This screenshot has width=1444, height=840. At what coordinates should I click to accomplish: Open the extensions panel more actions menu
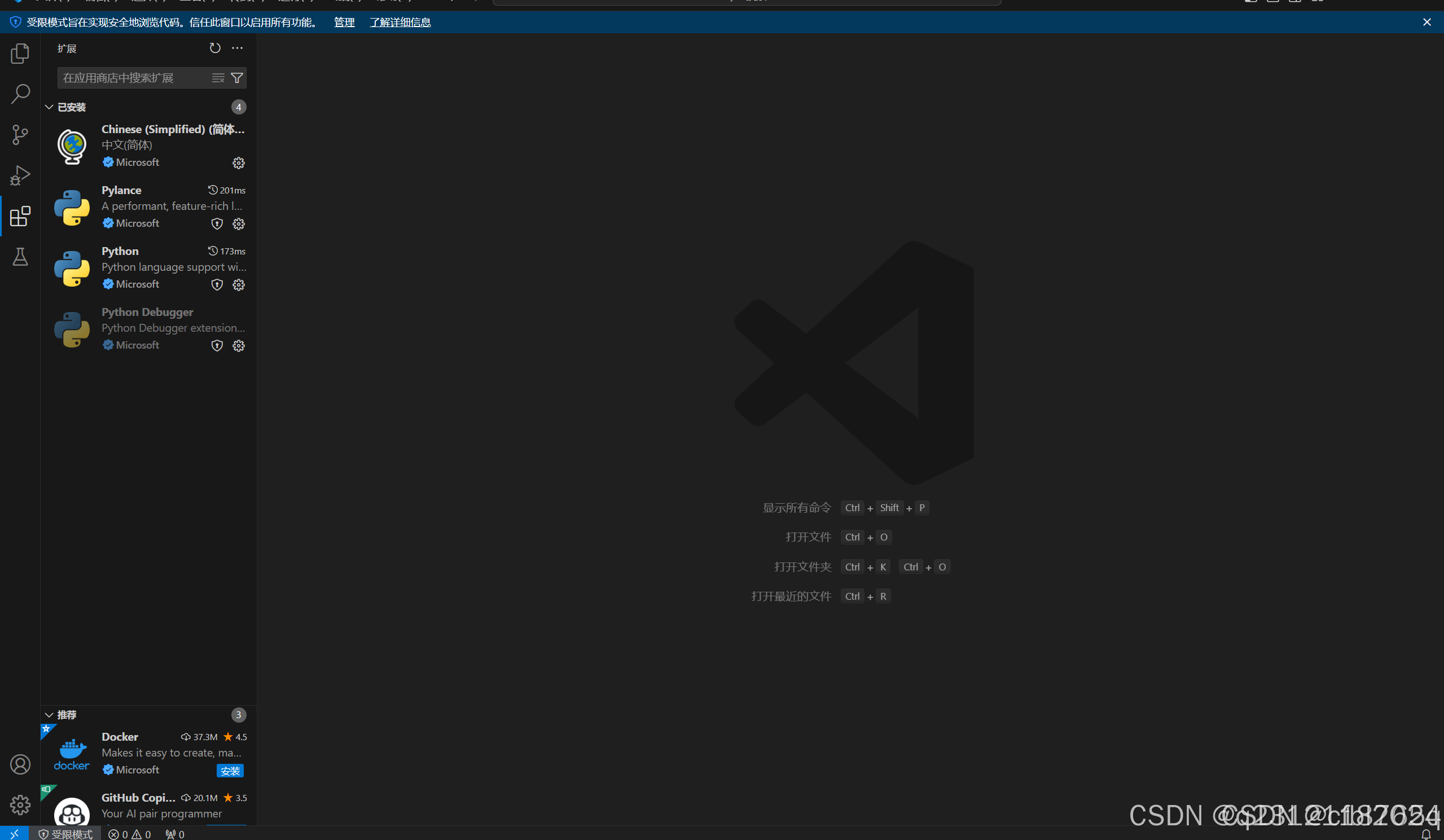[237, 48]
